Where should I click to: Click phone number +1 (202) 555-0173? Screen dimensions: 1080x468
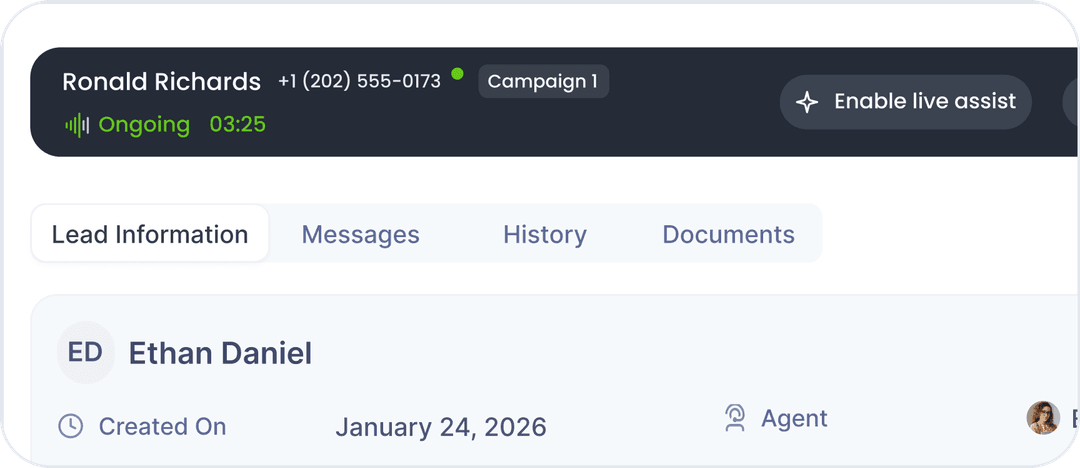coord(359,81)
